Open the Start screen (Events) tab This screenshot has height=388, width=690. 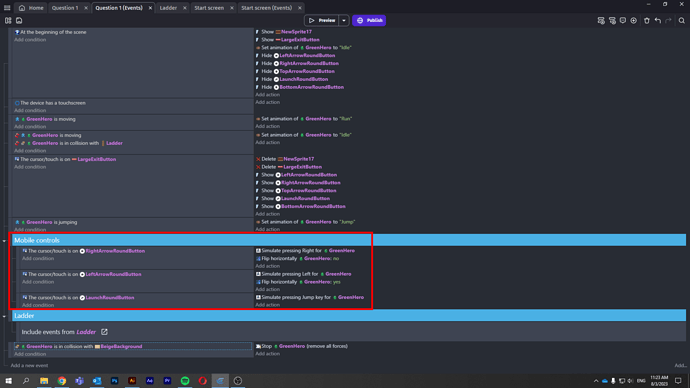[267, 8]
